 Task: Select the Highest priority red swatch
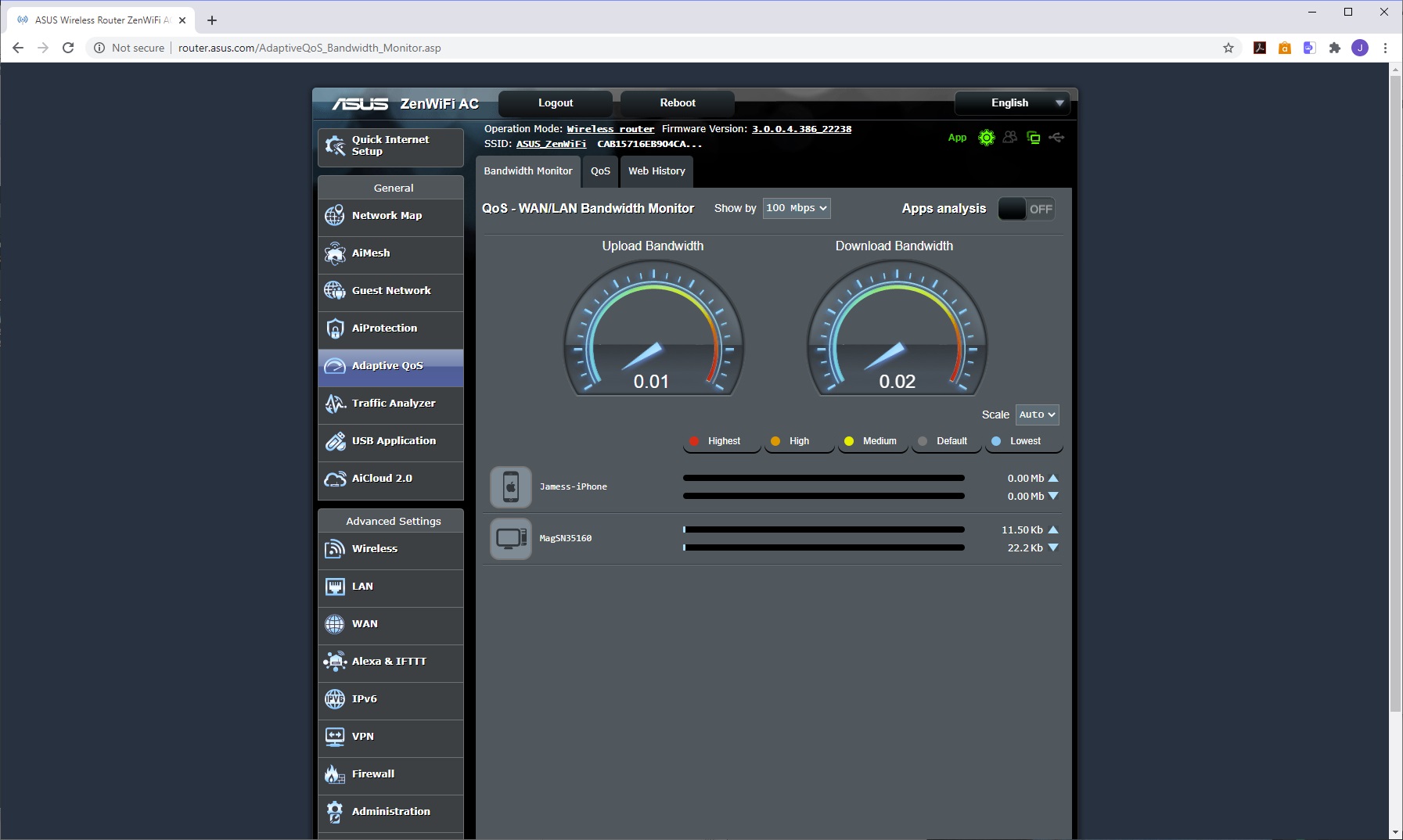[x=694, y=441]
